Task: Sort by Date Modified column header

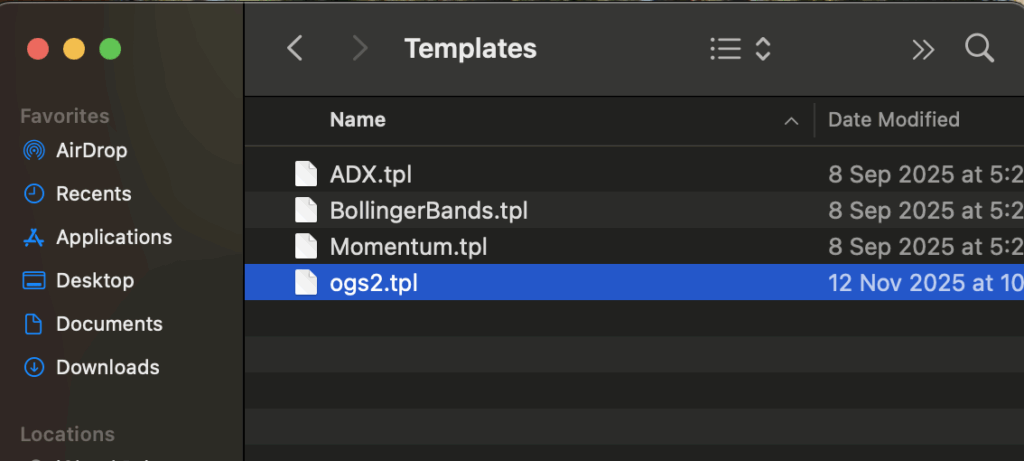Action: click(893, 120)
